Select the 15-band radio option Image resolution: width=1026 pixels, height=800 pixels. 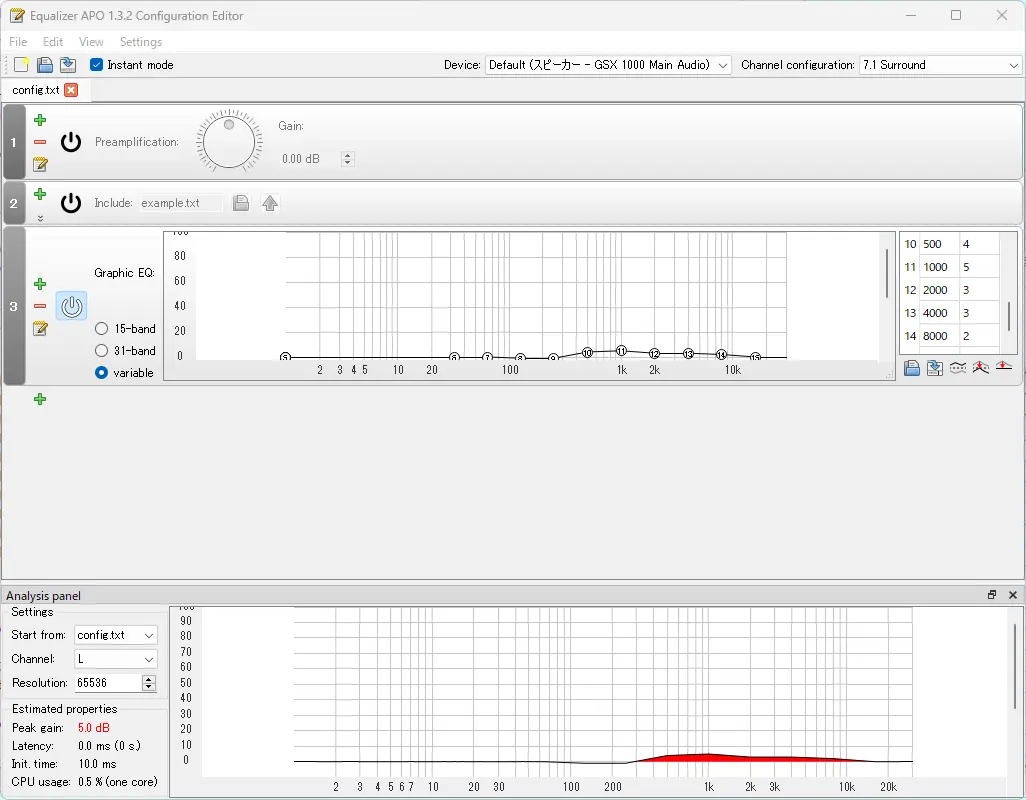click(102, 329)
